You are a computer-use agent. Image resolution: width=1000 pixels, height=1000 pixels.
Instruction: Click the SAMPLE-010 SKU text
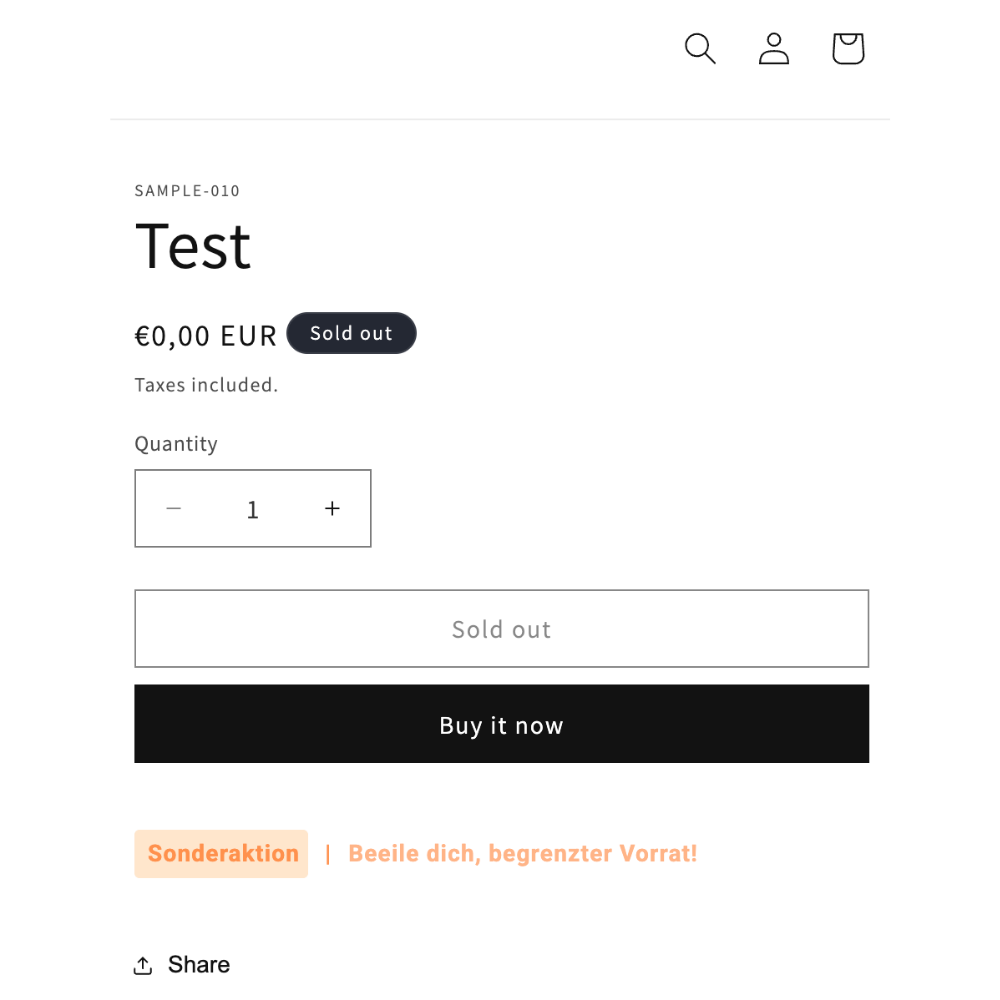click(187, 191)
